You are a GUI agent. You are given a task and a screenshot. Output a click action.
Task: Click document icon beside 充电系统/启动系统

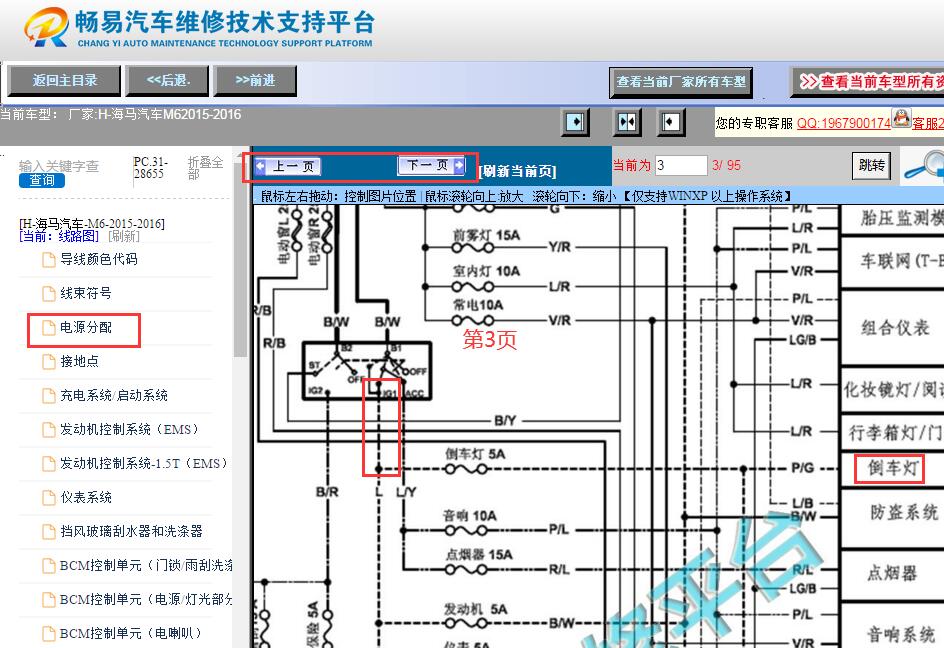pyautogui.click(x=49, y=396)
